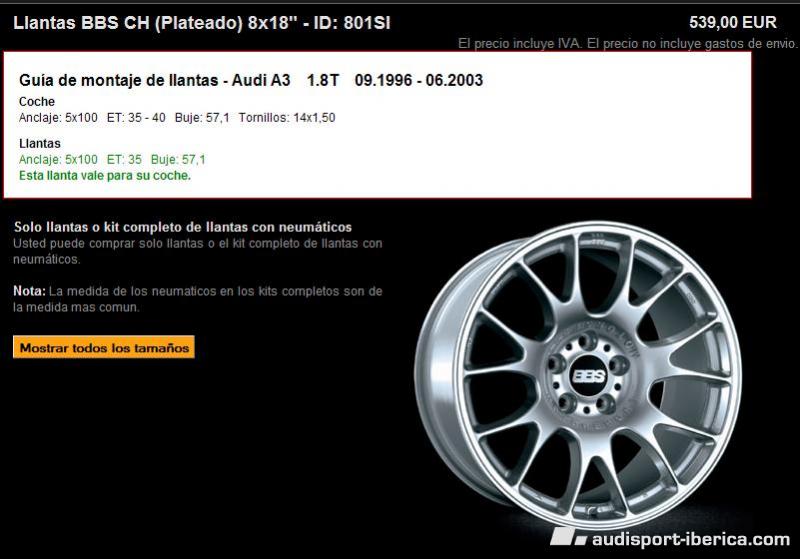Click the Audi A3 1.8T model text
800x559 pixels.
[285, 80]
